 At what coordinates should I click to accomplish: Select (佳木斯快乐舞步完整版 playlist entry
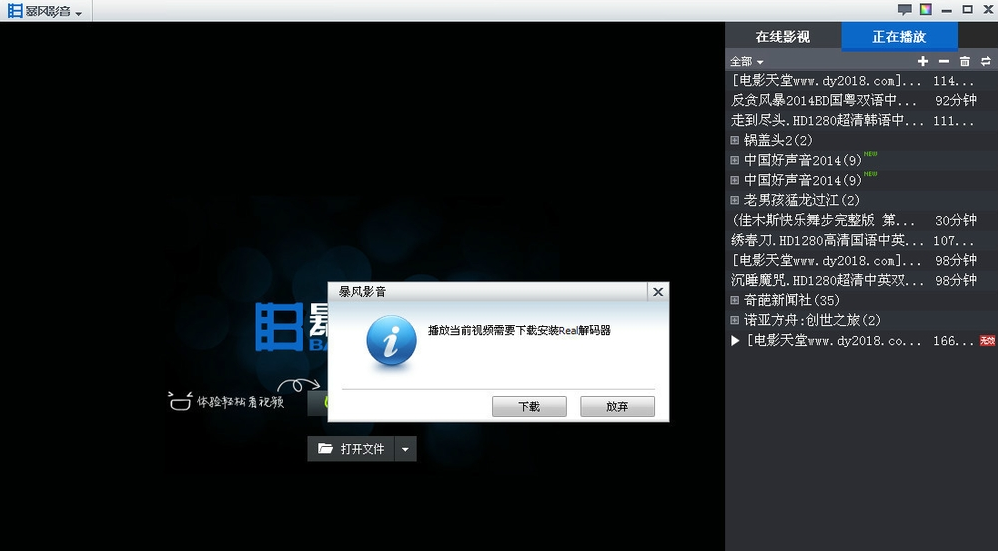coord(861,220)
